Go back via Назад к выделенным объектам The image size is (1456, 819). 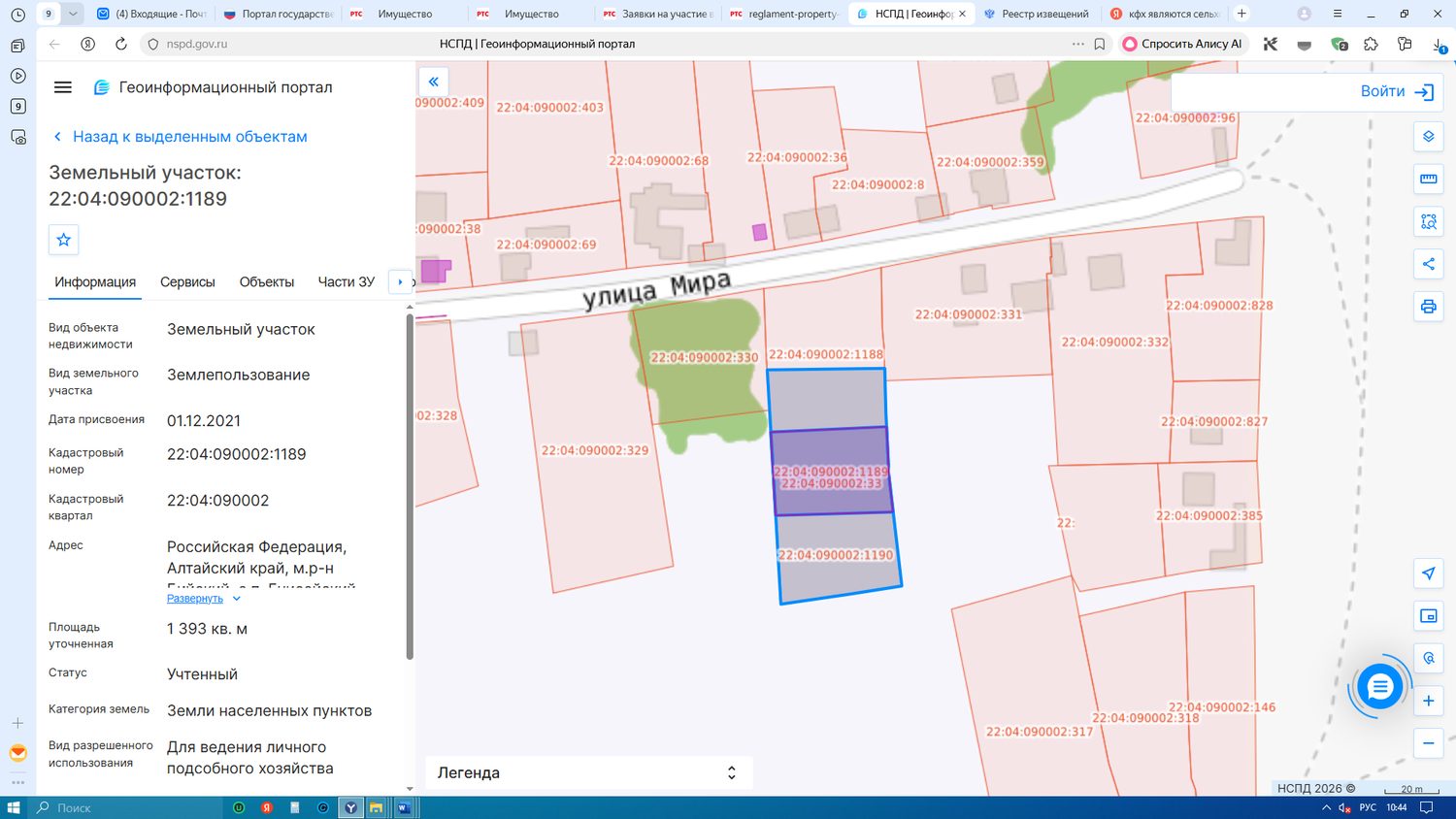(x=181, y=137)
